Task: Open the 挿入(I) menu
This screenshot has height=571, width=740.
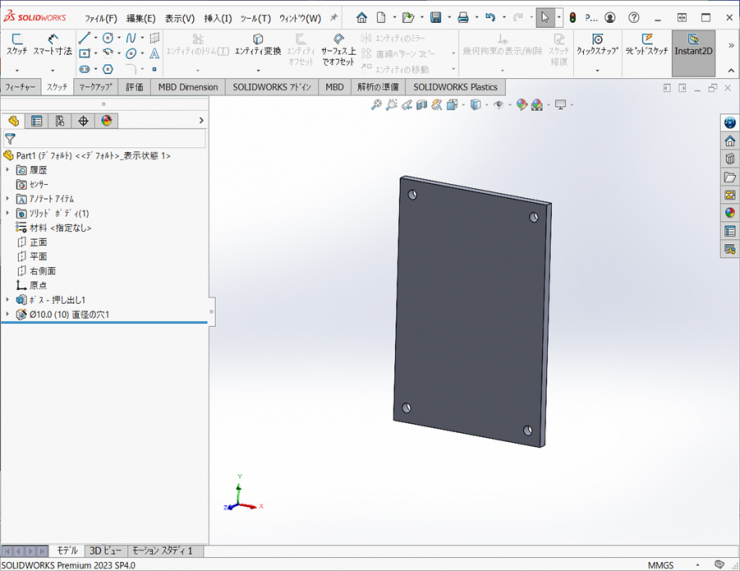Action: click(x=217, y=18)
